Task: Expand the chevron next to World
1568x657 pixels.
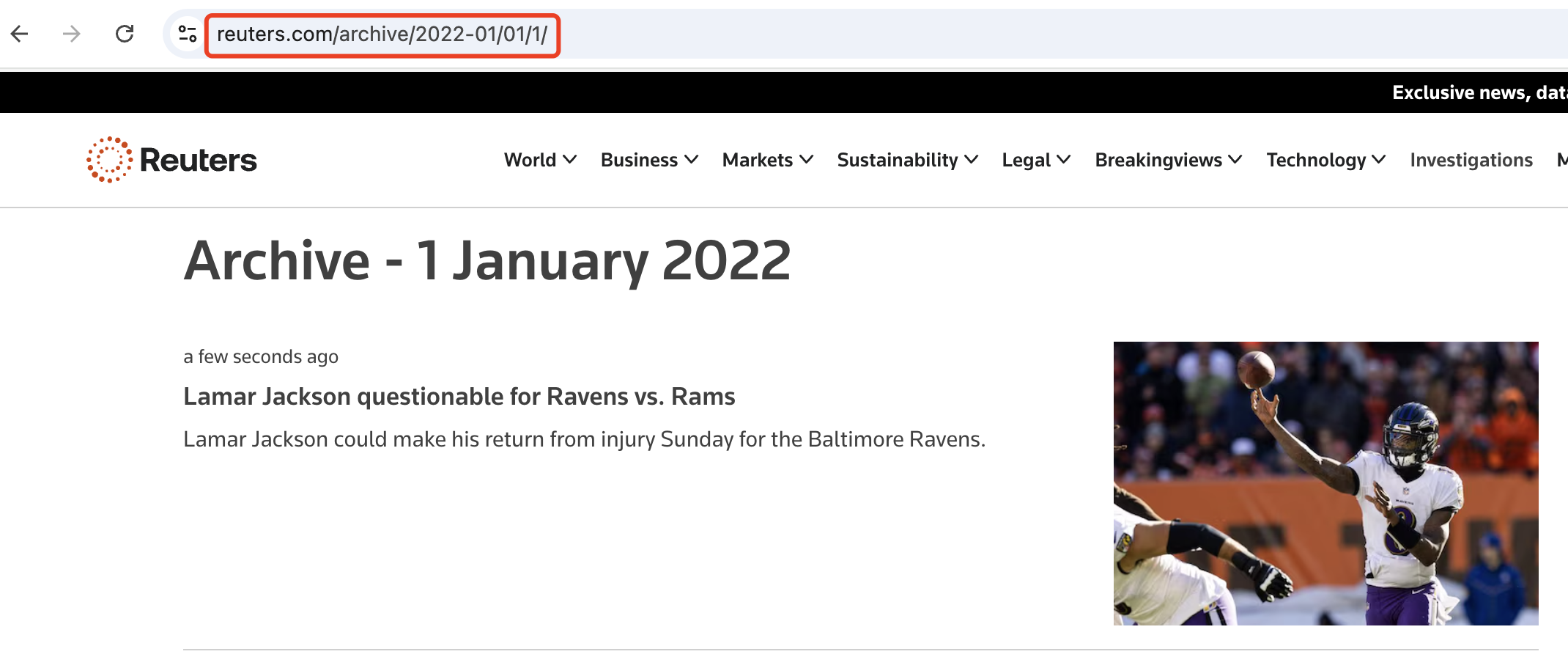Action: tap(569, 160)
